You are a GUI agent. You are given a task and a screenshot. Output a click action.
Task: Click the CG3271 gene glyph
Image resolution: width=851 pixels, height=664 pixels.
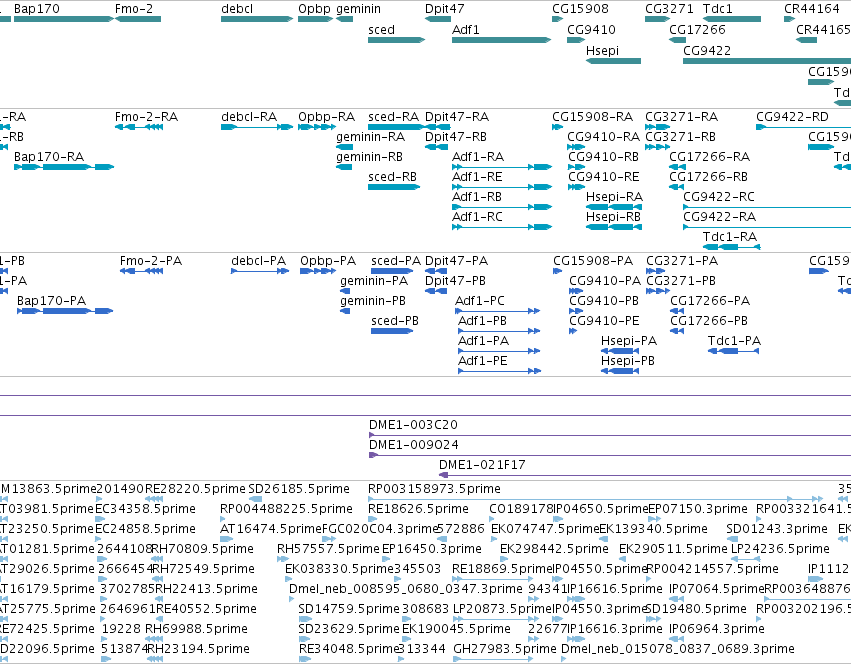click(657, 19)
